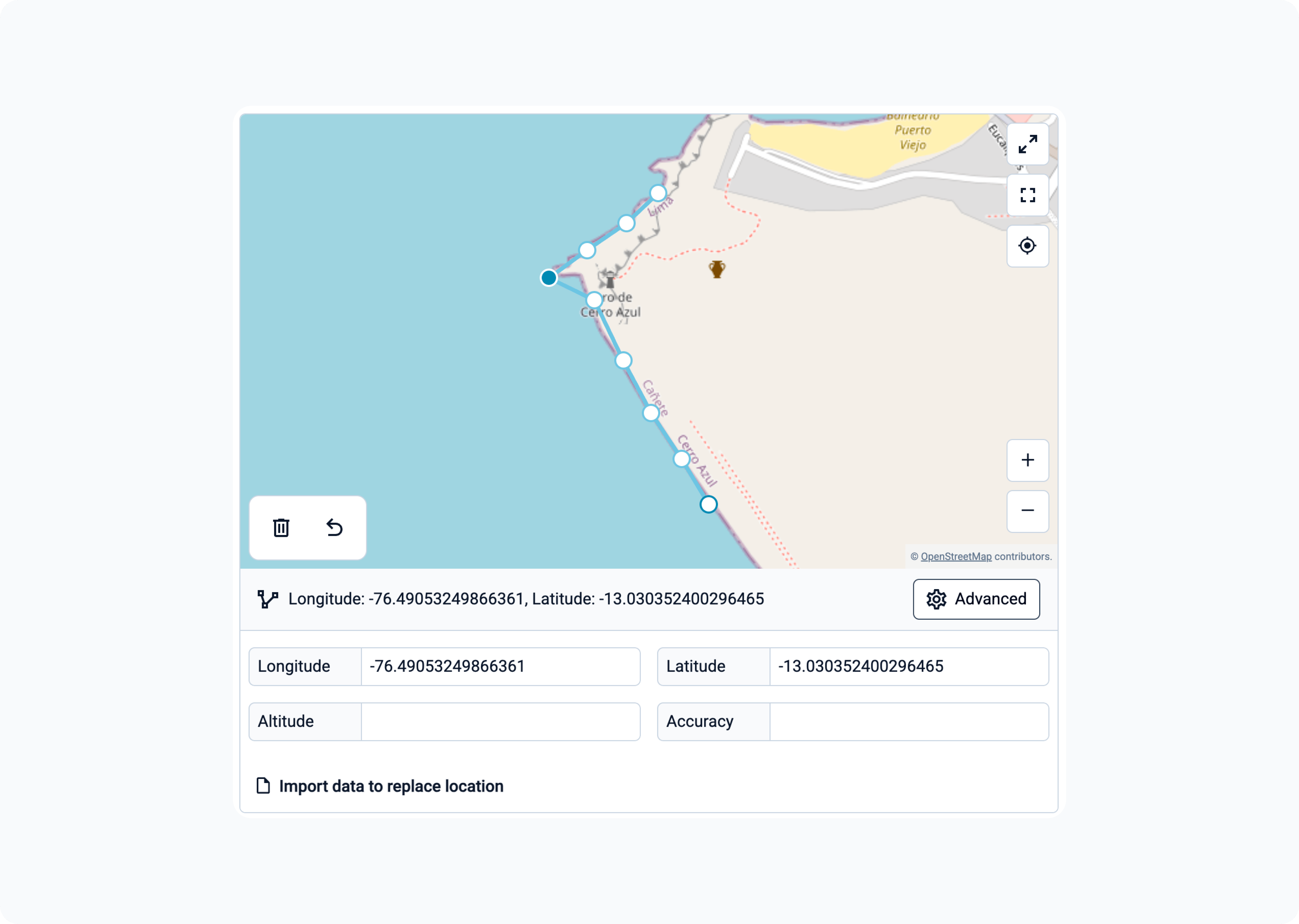The height and width of the screenshot is (924, 1299).
Task: Zoom out using the minus icon
Action: pos(1027,511)
